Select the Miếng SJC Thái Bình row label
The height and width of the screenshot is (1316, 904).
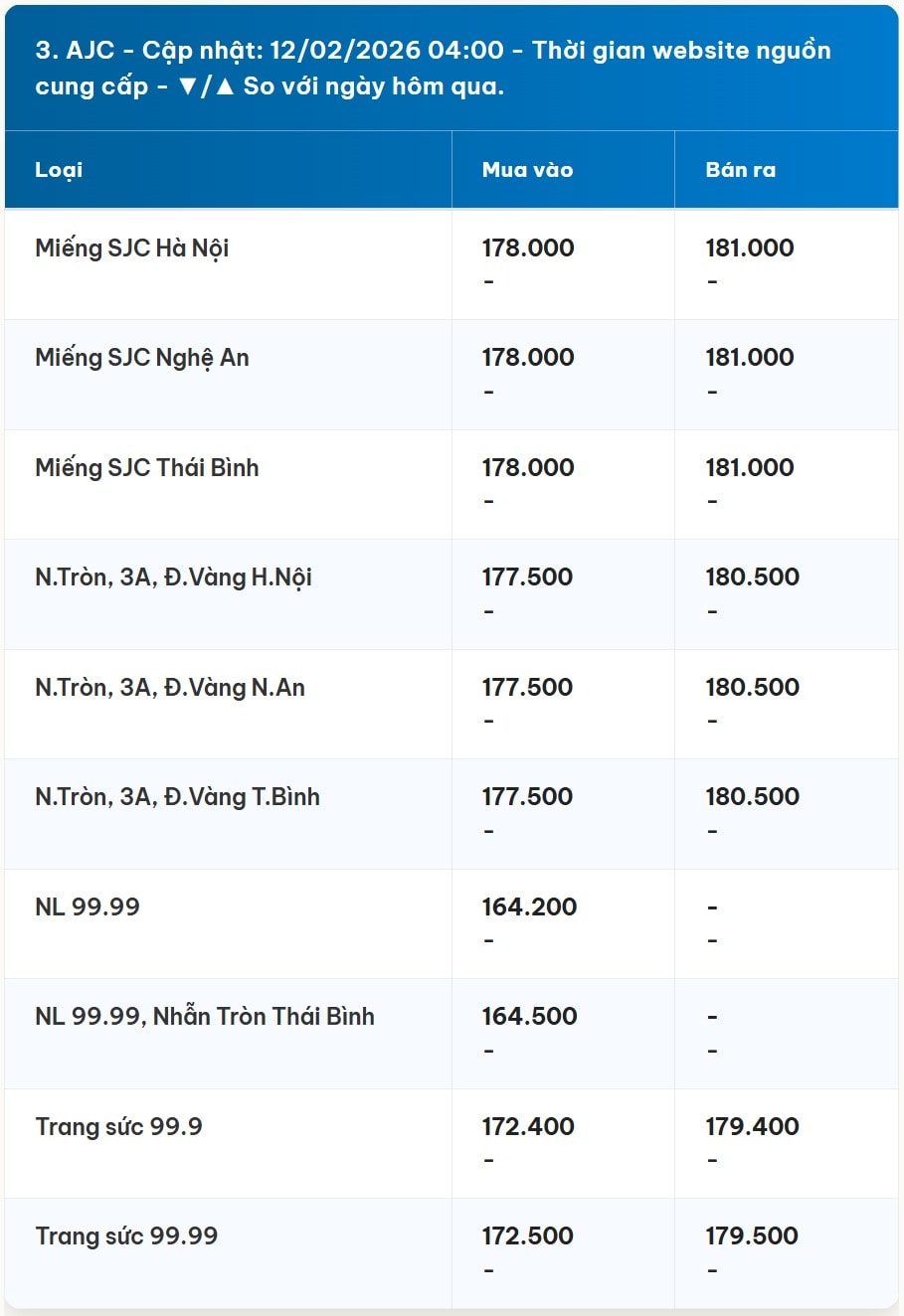point(147,467)
